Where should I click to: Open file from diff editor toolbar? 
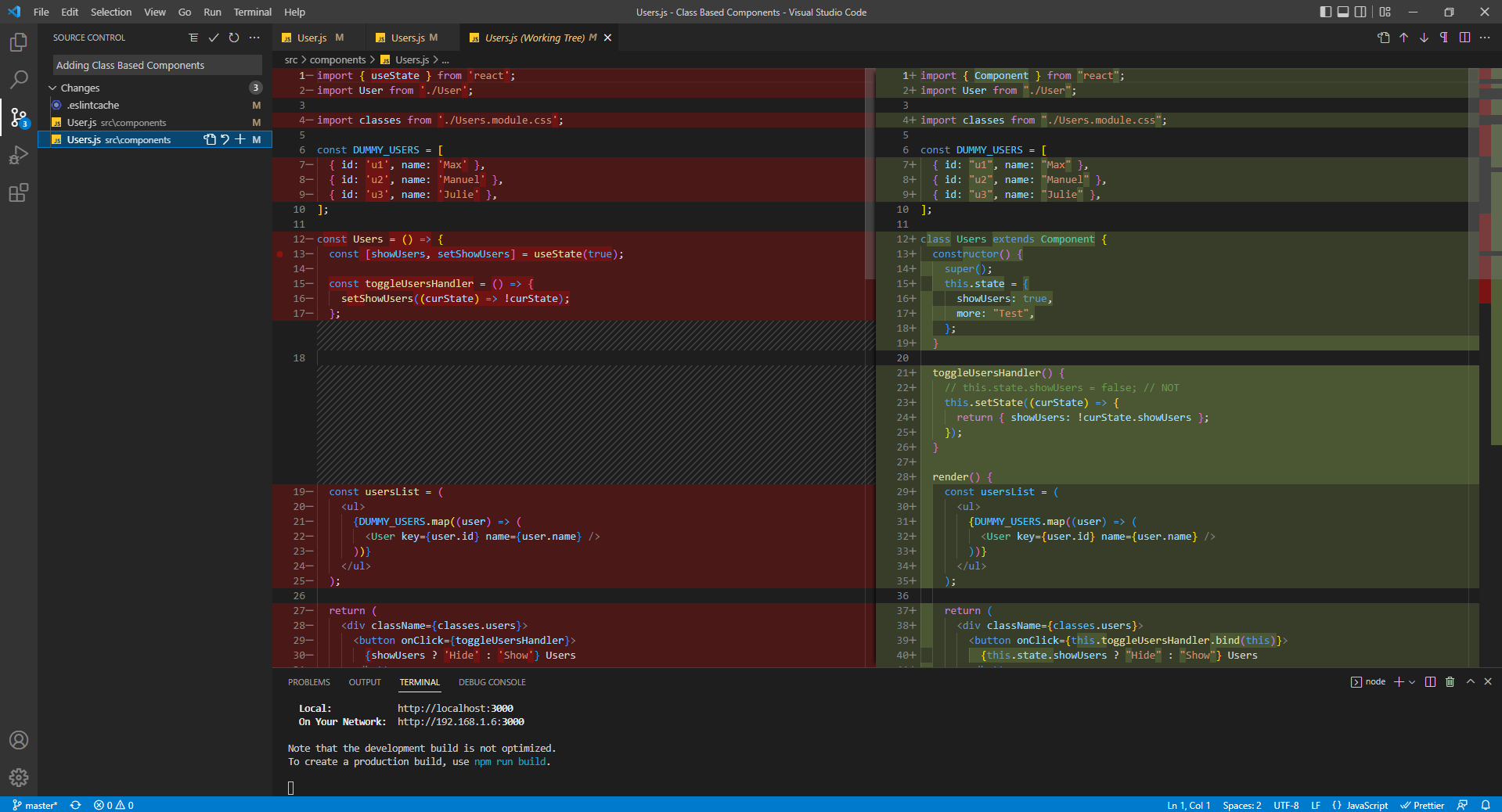tap(1384, 38)
